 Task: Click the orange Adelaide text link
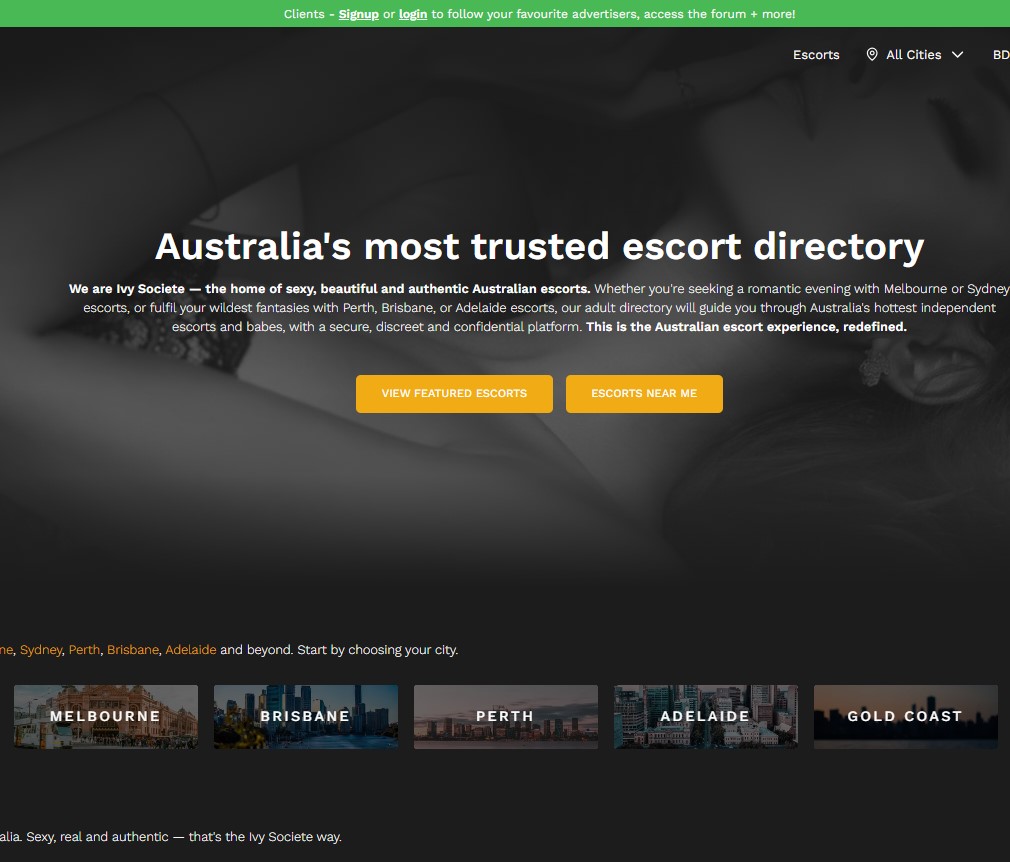pos(190,650)
